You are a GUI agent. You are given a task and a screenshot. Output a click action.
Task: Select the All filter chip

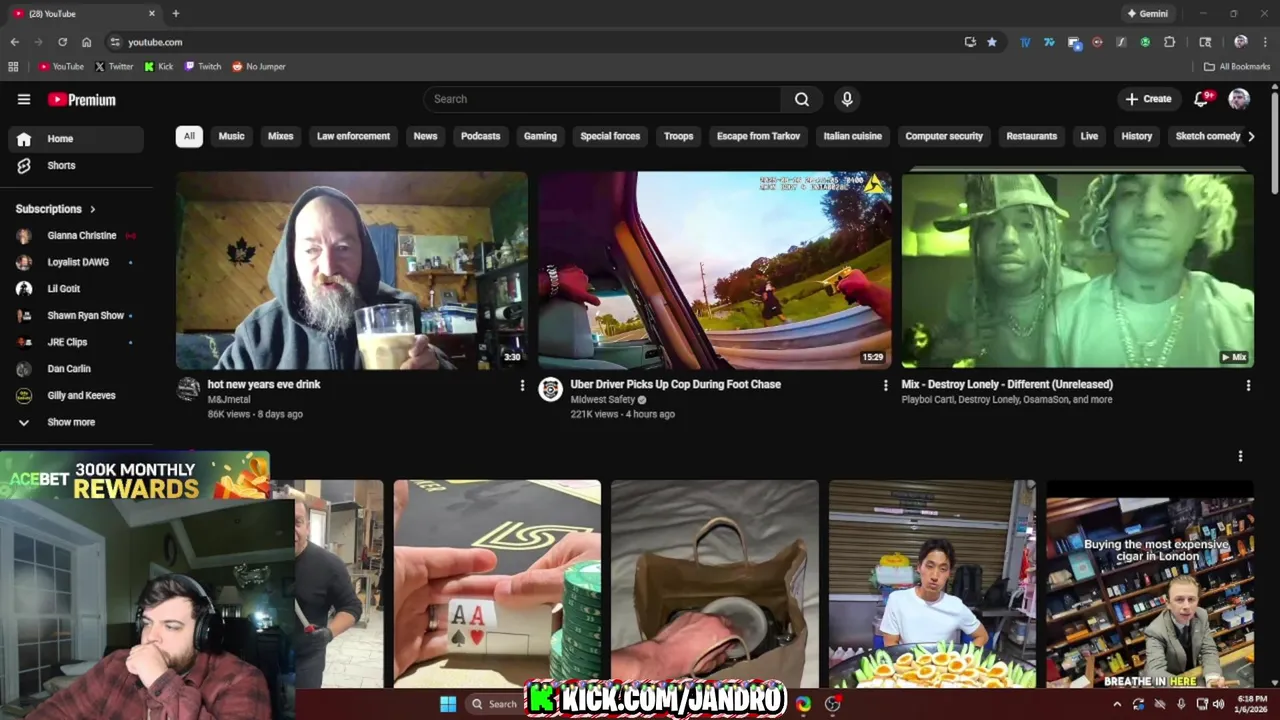(189, 136)
